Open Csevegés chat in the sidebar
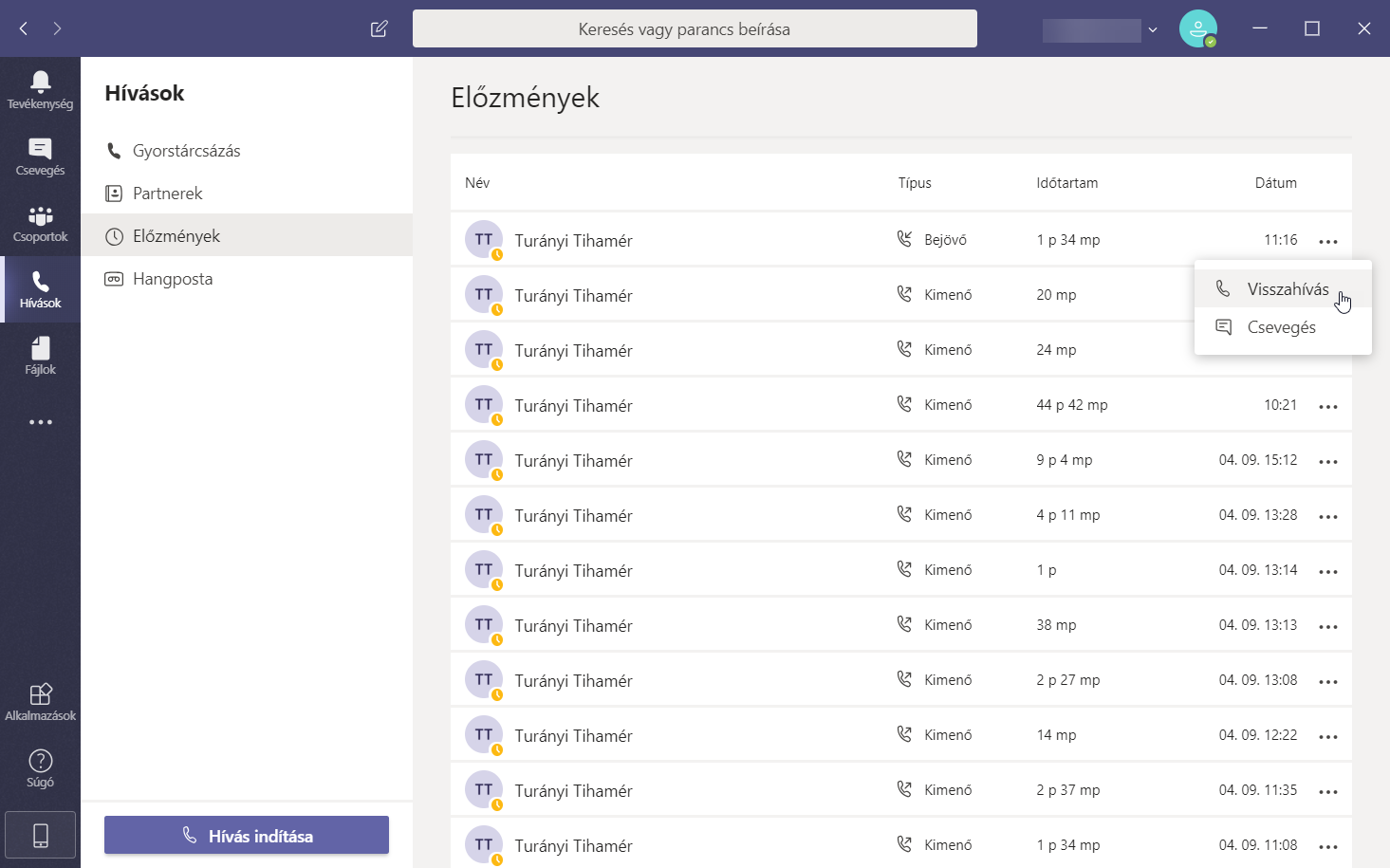 (x=40, y=157)
